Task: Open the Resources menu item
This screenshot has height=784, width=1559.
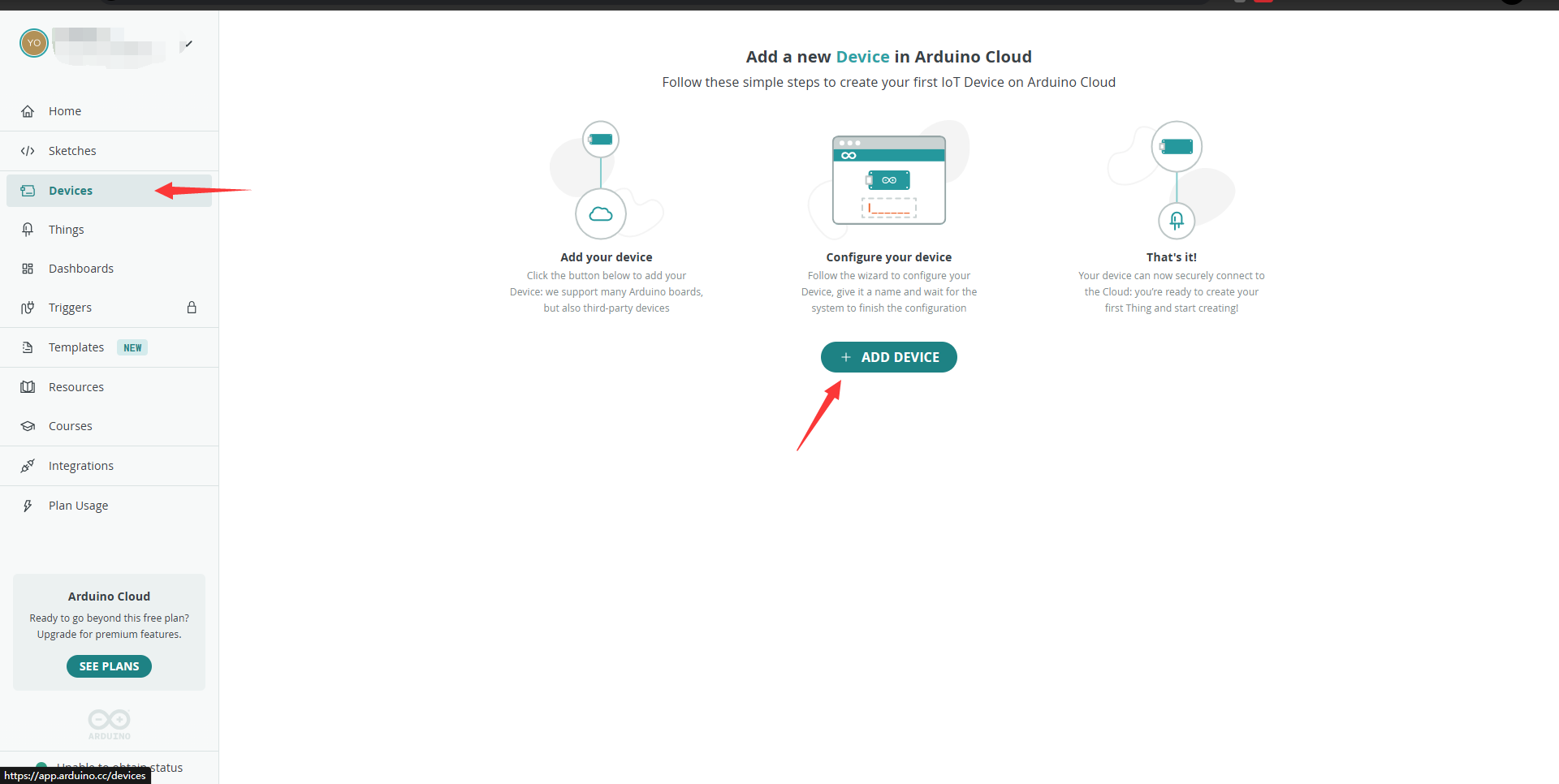Action: 109,387
